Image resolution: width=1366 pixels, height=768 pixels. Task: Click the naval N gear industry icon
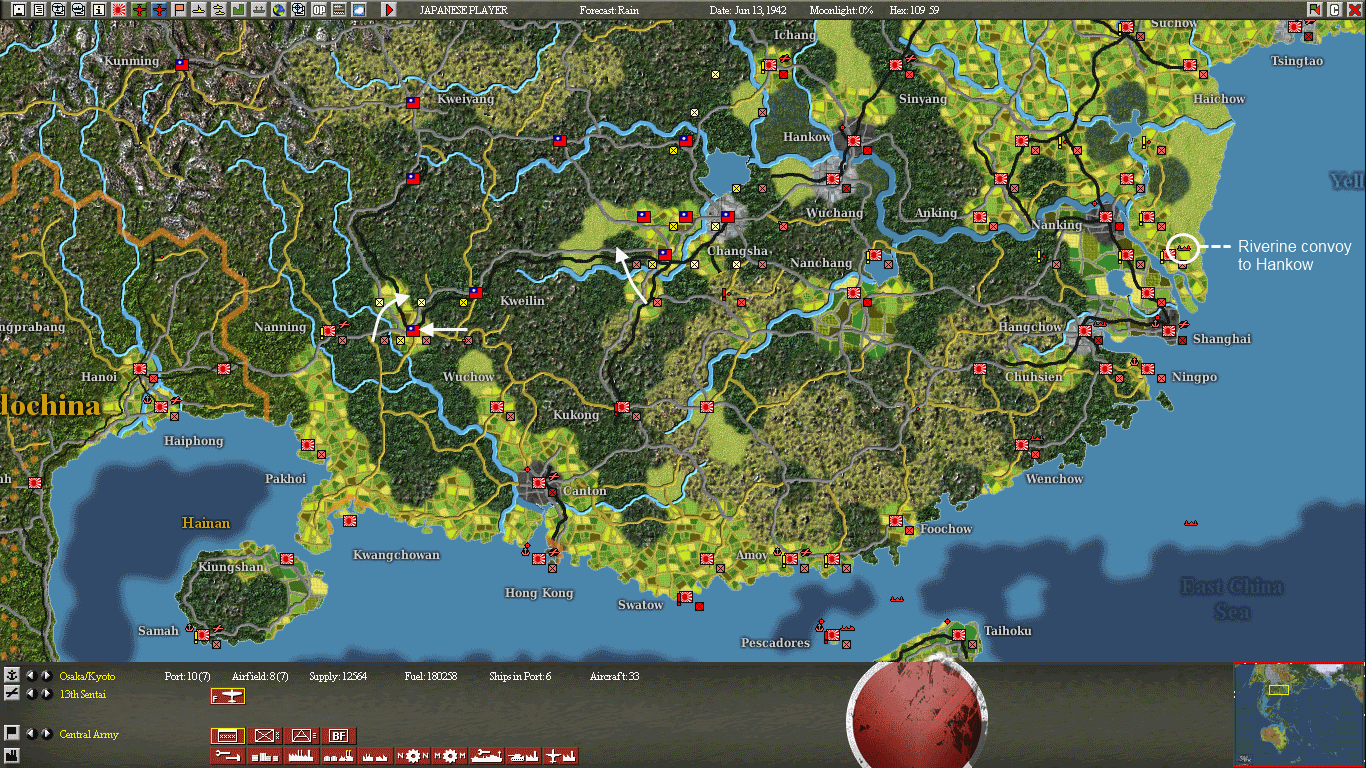pyautogui.click(x=413, y=756)
